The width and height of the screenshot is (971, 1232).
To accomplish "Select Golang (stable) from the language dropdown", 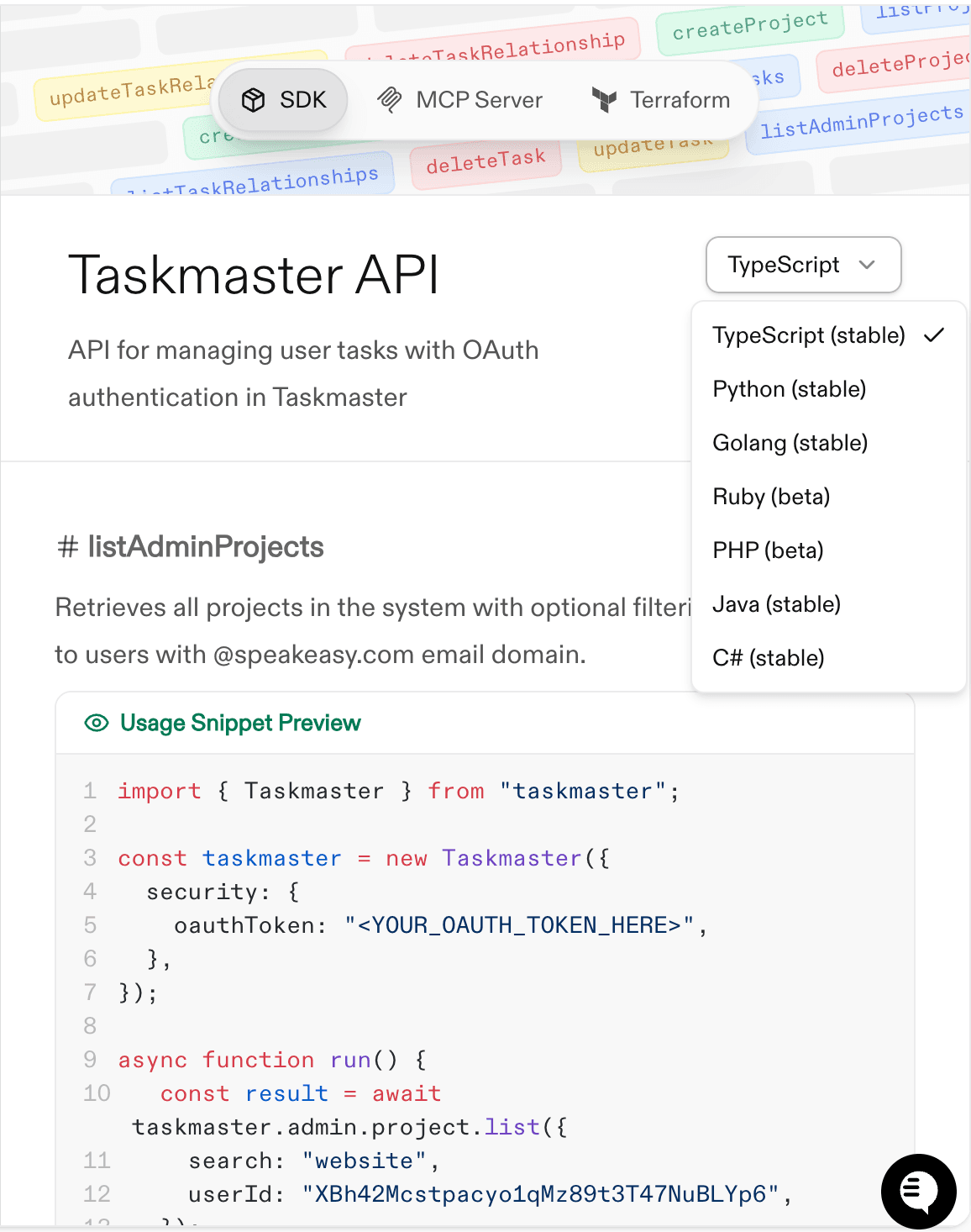I will click(x=790, y=443).
